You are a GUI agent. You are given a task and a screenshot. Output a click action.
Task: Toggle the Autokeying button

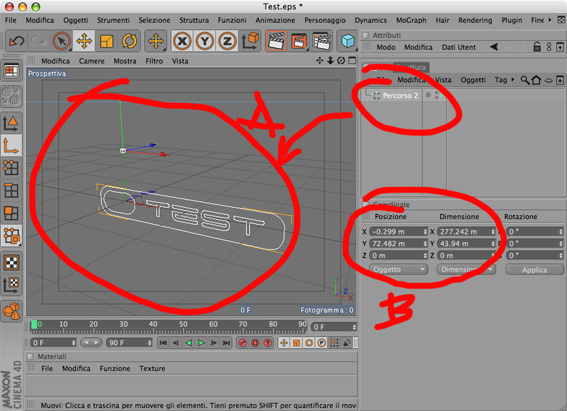pyautogui.click(x=255, y=343)
